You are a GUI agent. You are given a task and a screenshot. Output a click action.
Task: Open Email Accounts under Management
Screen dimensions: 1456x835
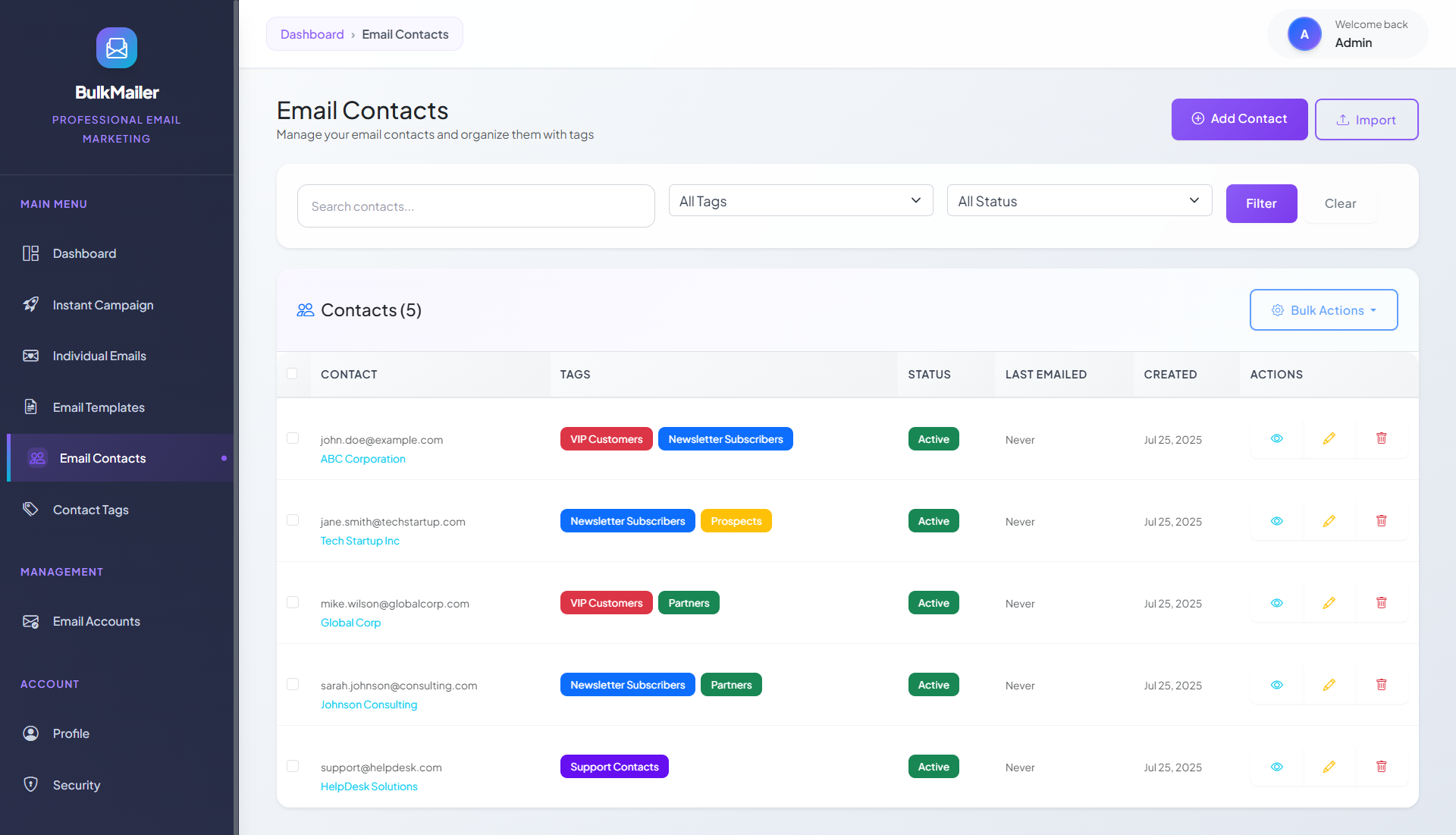tap(96, 621)
